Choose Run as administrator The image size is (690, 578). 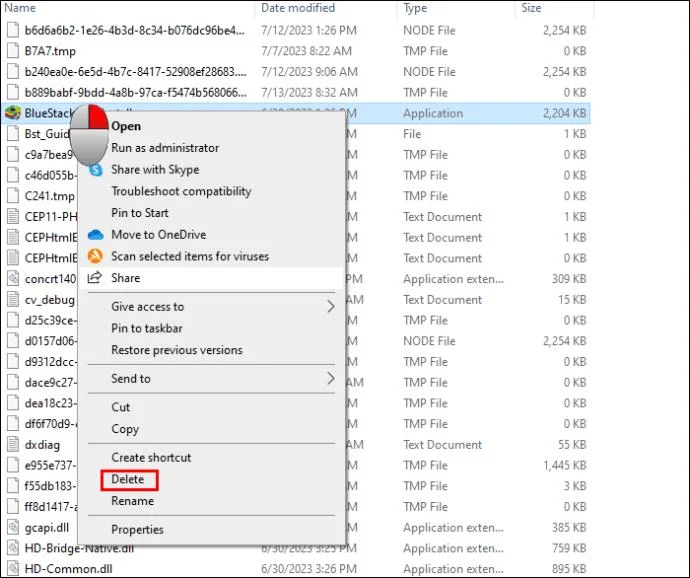165,148
